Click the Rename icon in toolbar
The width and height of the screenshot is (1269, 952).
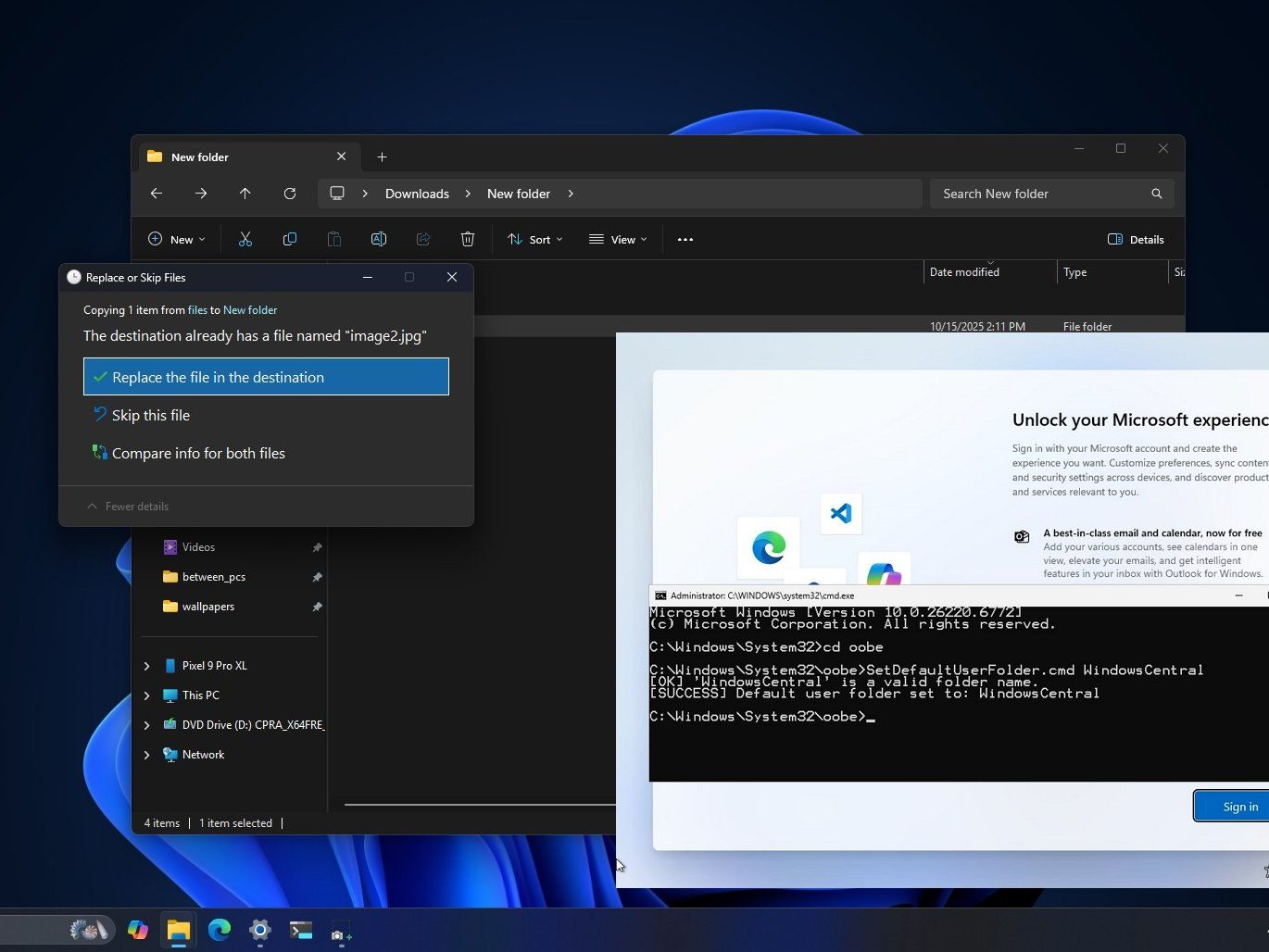click(x=379, y=239)
